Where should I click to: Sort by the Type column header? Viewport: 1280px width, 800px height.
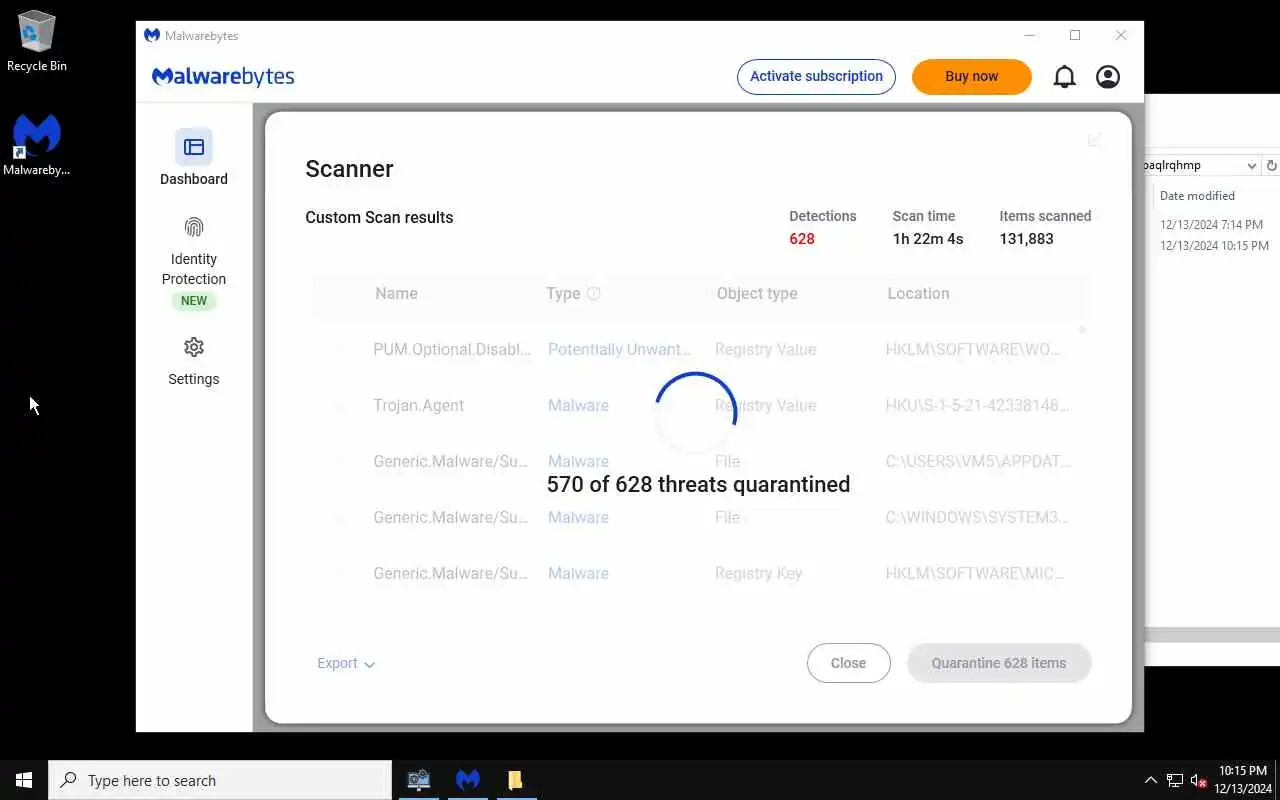coord(563,293)
